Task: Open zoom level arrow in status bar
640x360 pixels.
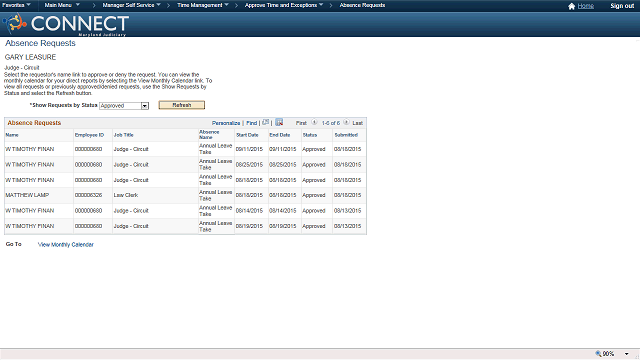Action: click(627, 354)
